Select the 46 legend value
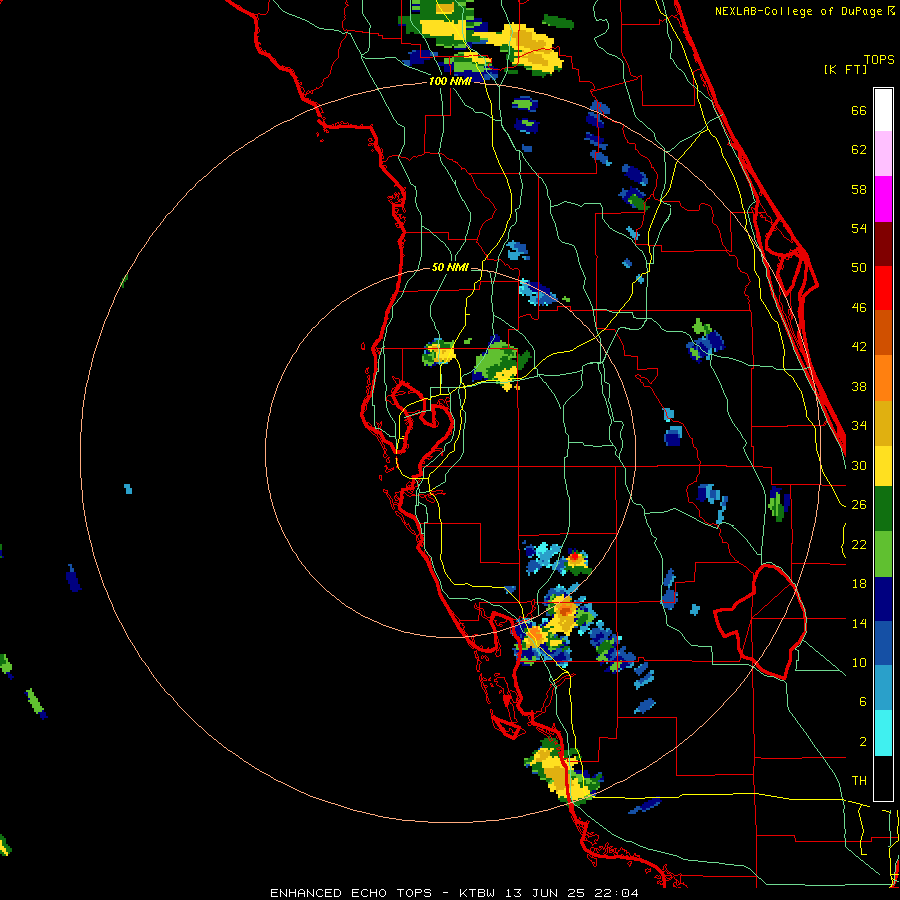900x900 pixels. coord(859,308)
